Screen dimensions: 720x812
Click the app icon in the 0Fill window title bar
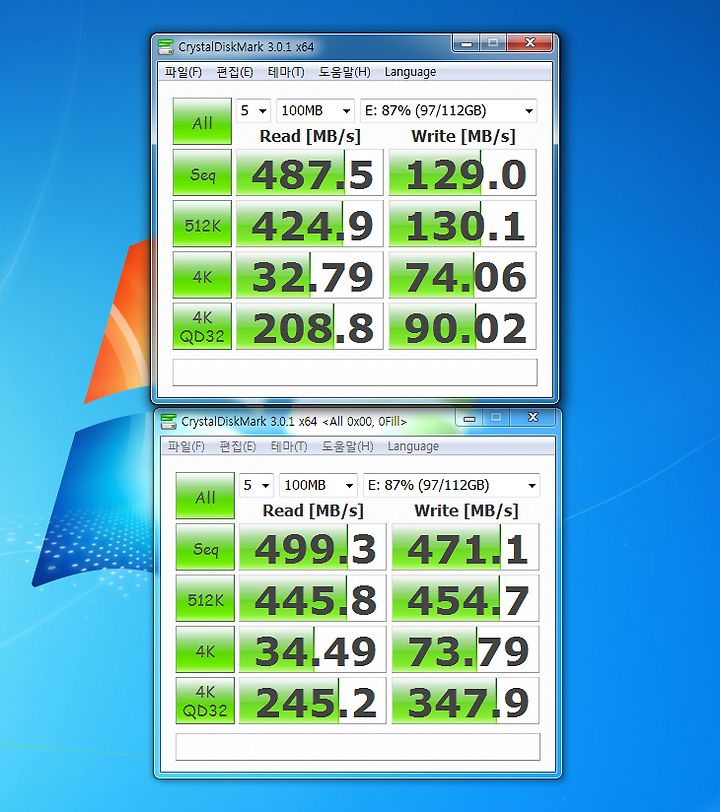pos(169,422)
